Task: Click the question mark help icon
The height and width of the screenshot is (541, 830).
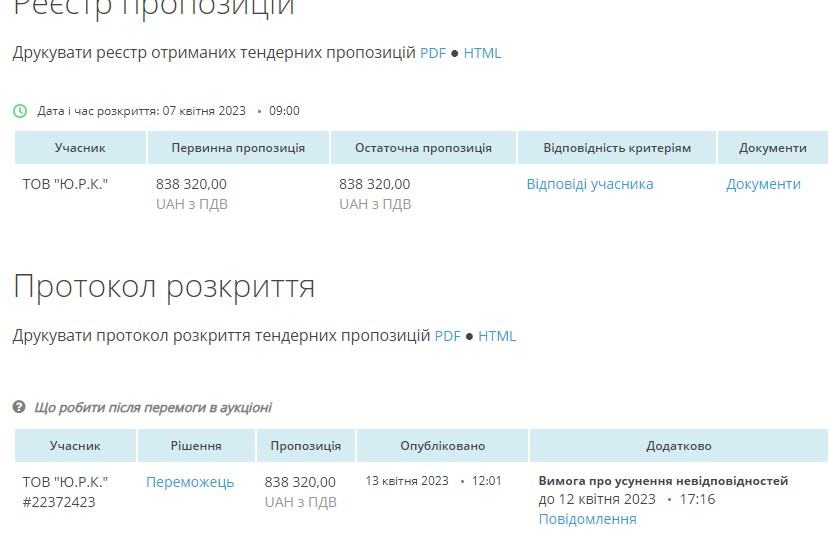Action: [19, 408]
